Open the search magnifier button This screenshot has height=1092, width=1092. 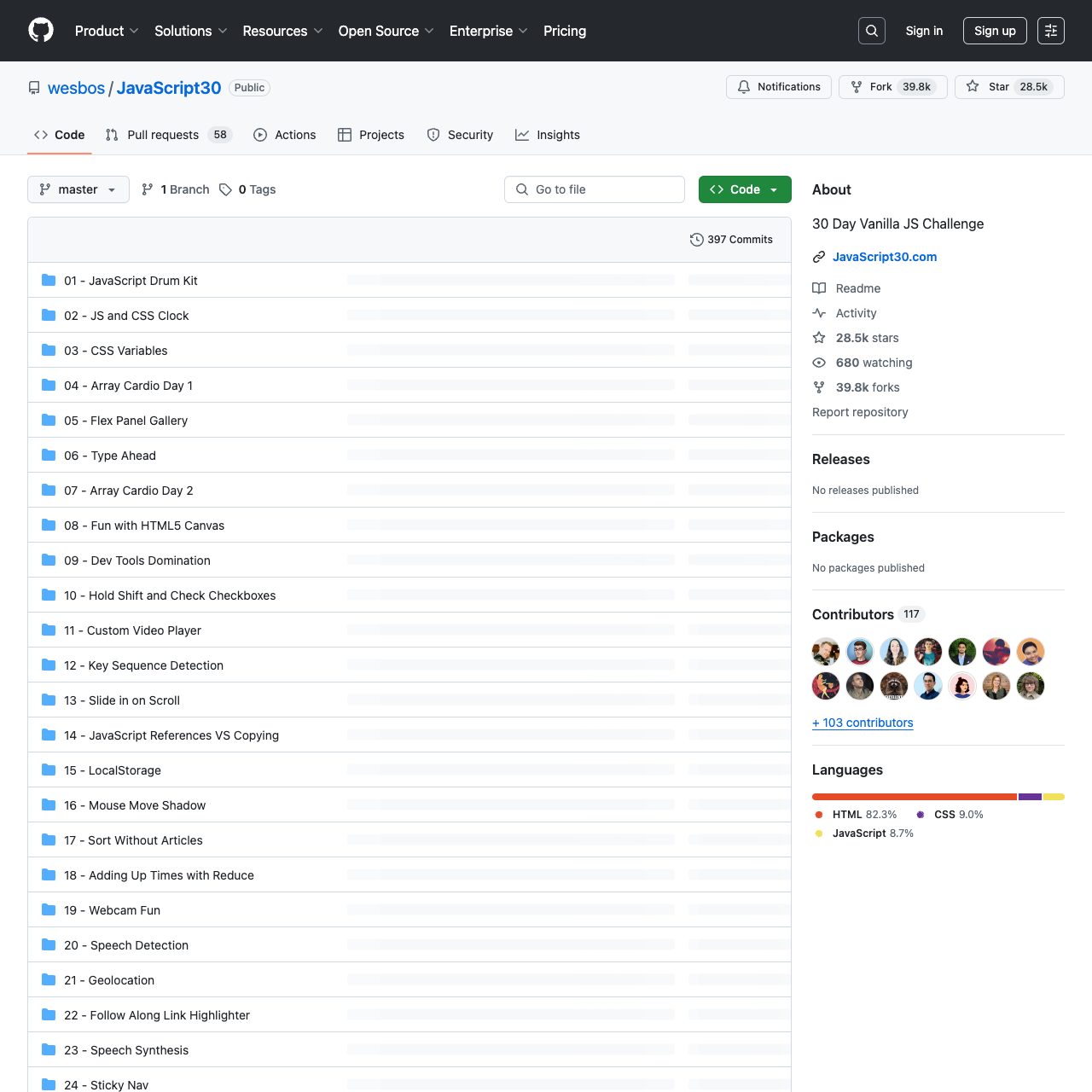tap(872, 31)
